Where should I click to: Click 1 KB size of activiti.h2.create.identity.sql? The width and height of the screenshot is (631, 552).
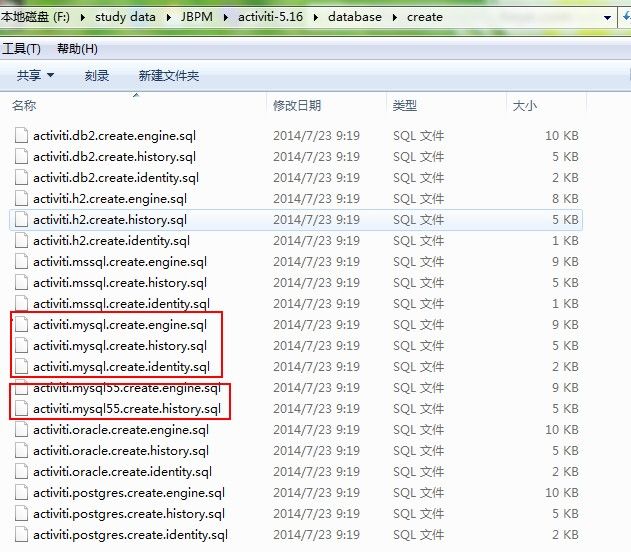565,241
